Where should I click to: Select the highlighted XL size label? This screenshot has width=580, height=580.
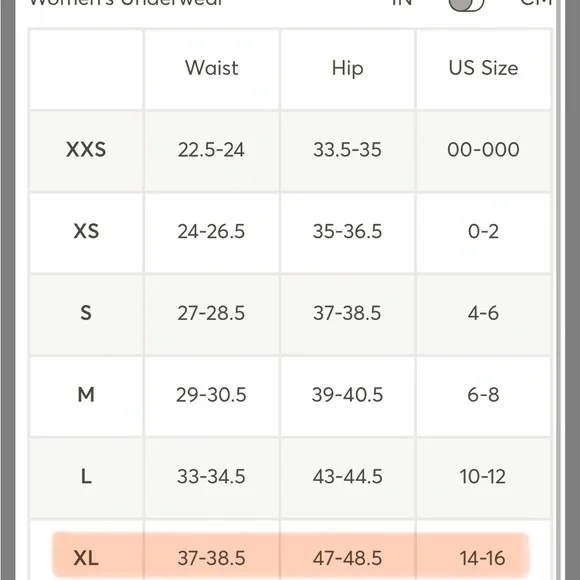tap(86, 558)
